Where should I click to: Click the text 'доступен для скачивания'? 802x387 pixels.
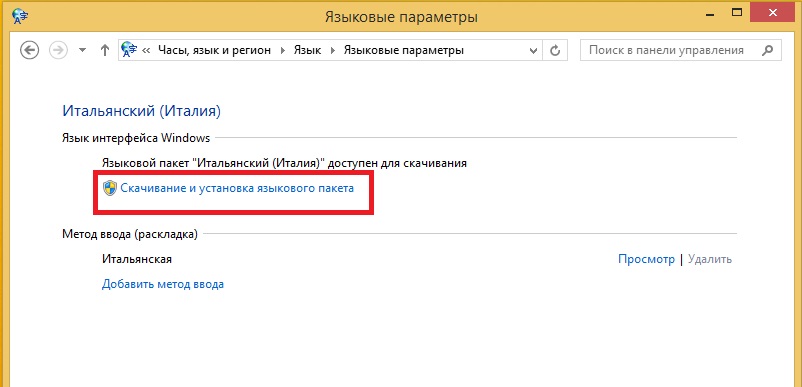(x=397, y=163)
